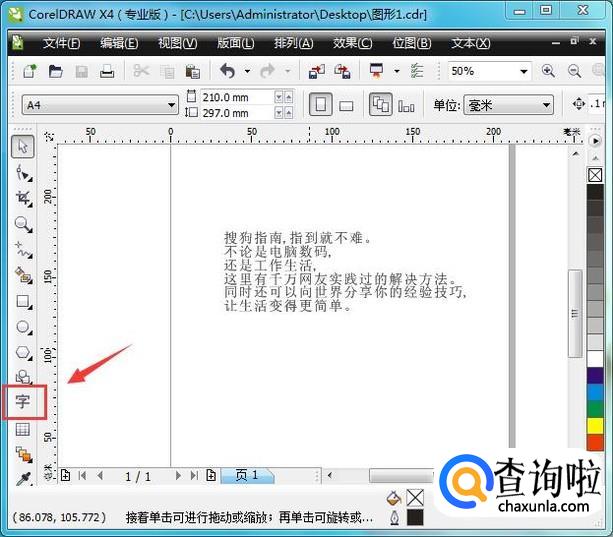Image resolution: width=613 pixels, height=537 pixels.
Task: Open the 位图(B) menu
Action: [x=411, y=43]
